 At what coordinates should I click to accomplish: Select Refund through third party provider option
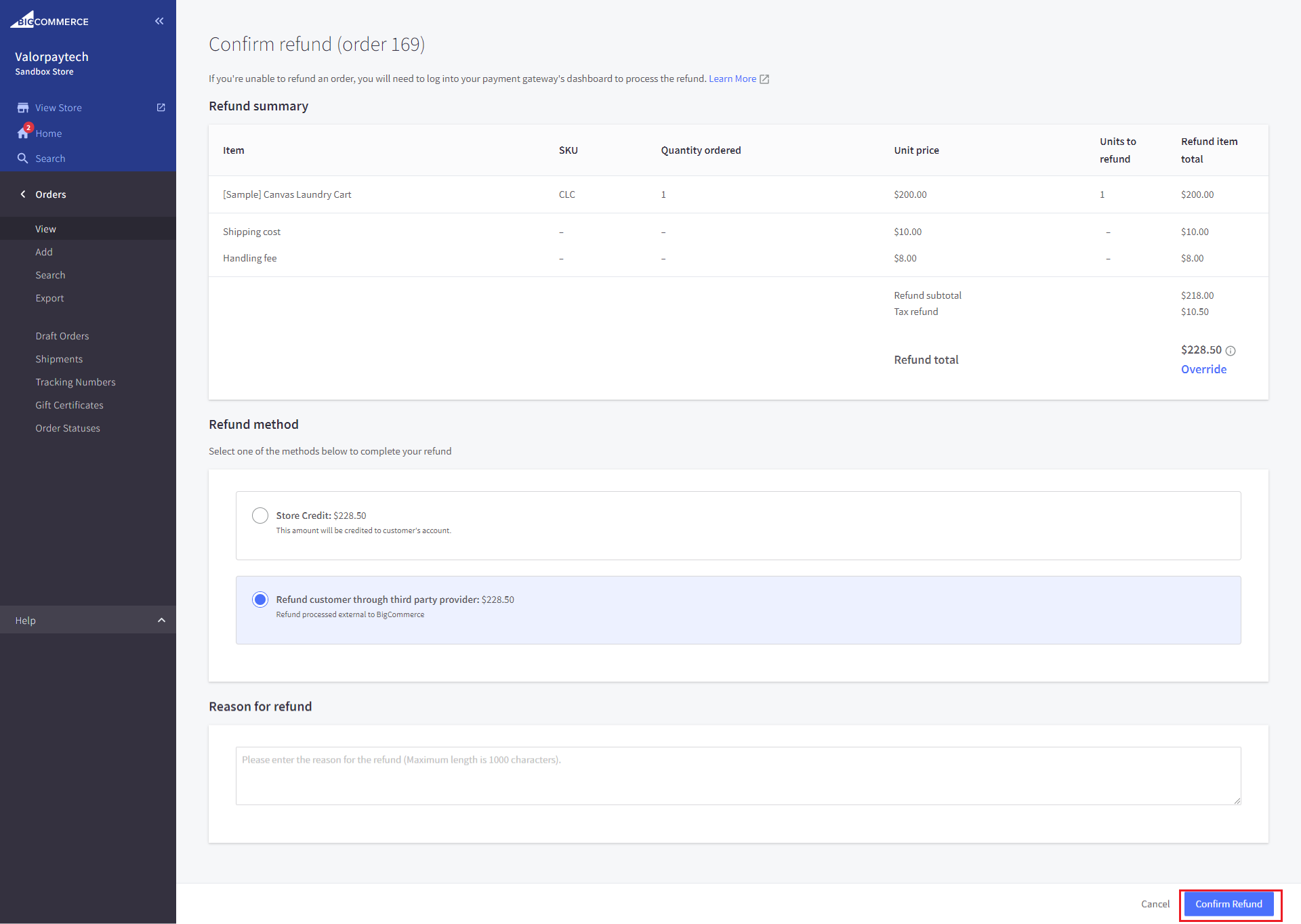(260, 600)
